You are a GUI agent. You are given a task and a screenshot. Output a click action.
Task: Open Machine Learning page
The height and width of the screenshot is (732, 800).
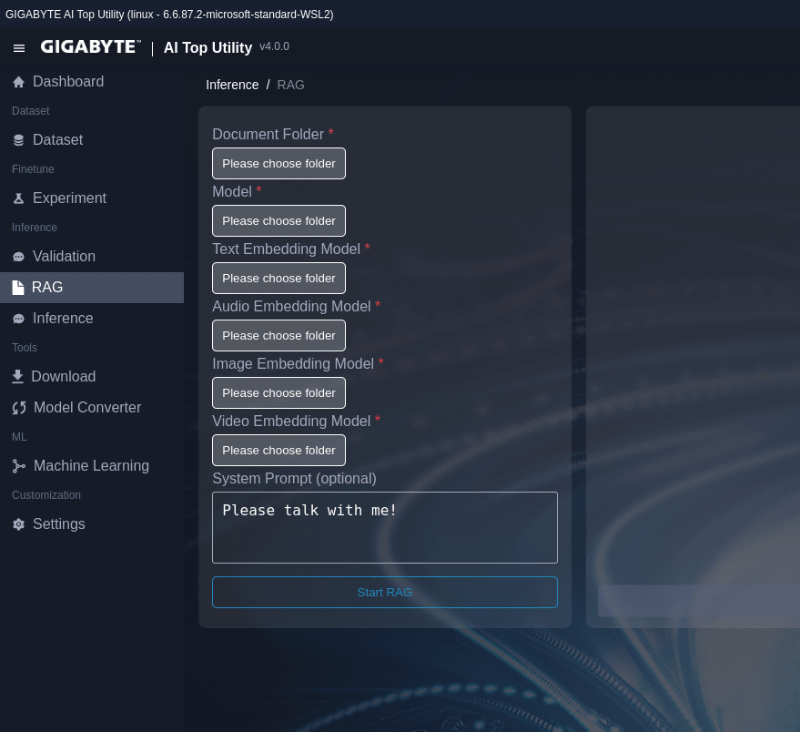(92, 466)
